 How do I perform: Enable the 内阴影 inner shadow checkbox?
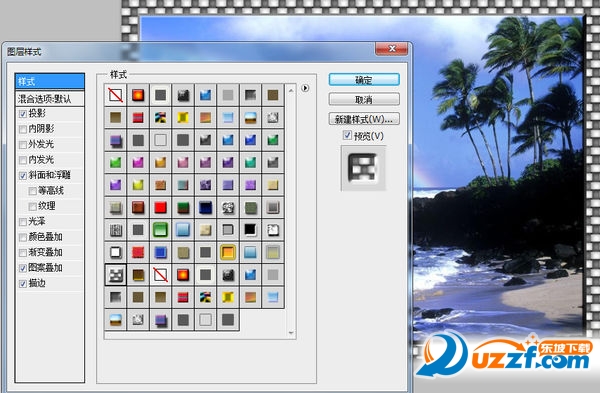(x=23, y=129)
